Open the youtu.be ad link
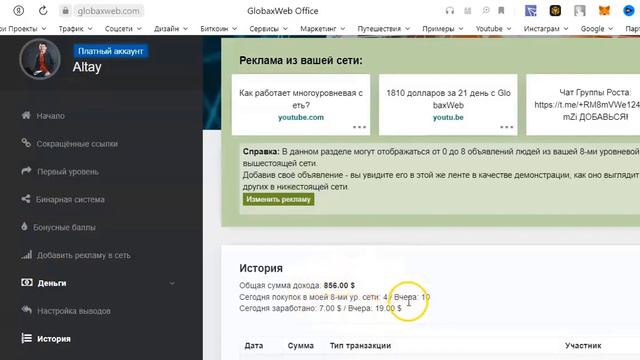The height and width of the screenshot is (360, 640). tap(448, 117)
